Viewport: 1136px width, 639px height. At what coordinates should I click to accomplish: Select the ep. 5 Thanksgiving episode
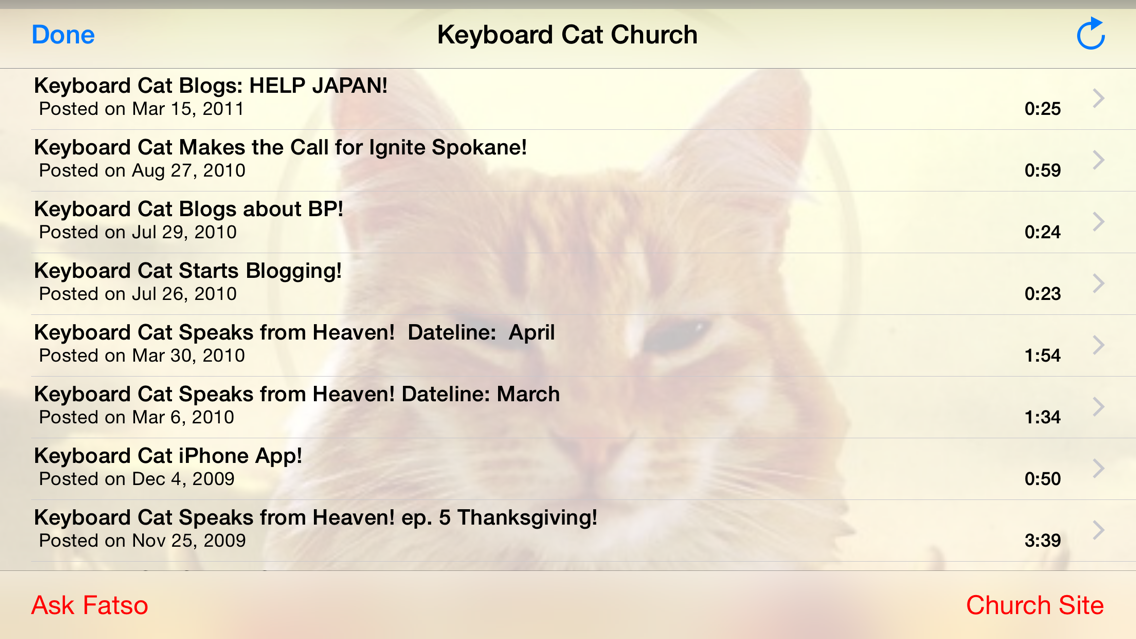(x=568, y=530)
